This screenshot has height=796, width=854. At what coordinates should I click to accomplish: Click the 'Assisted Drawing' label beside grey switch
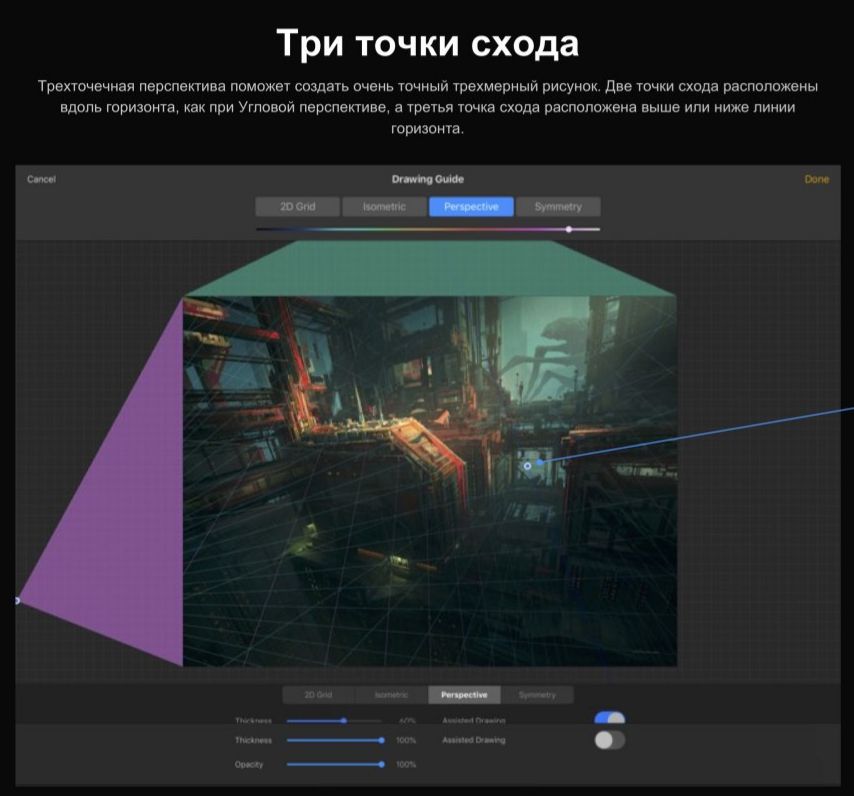474,740
